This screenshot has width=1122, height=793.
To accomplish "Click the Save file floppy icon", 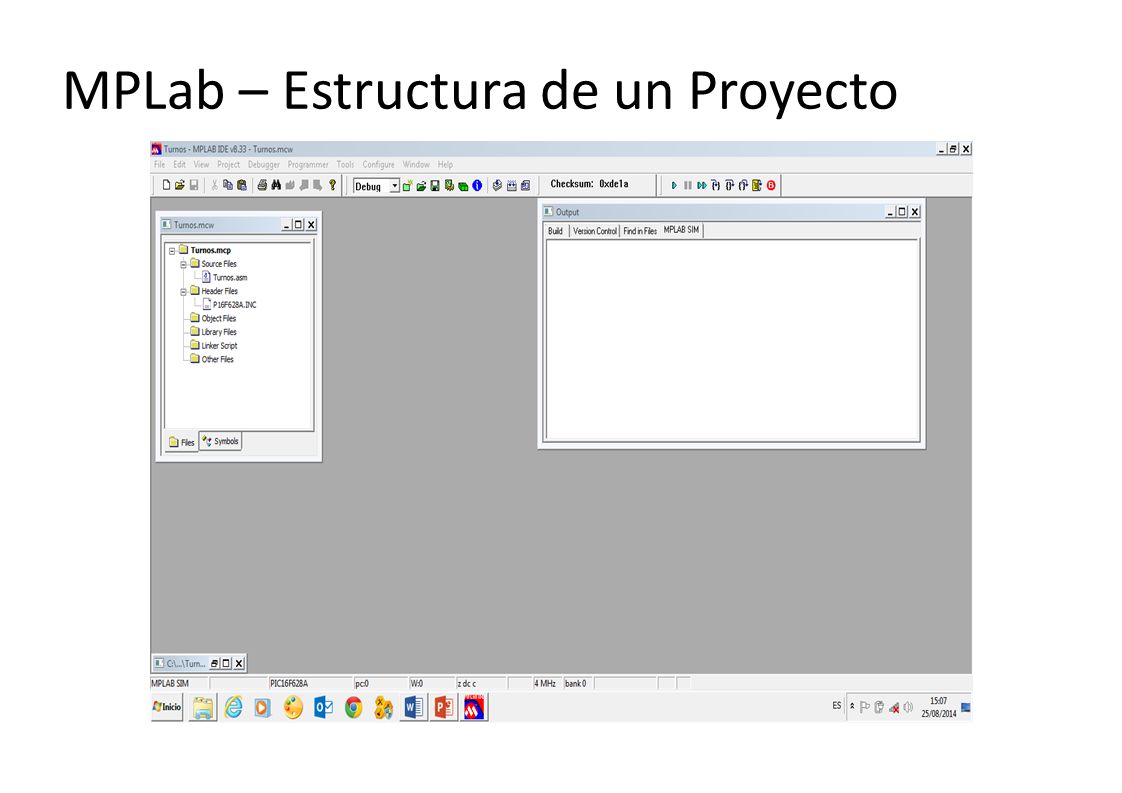I will tap(193, 185).
